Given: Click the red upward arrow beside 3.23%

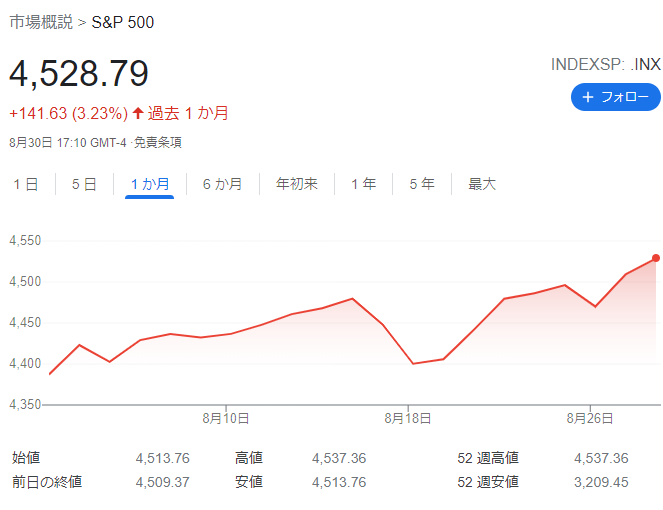Looking at the screenshot, I should pos(138,113).
